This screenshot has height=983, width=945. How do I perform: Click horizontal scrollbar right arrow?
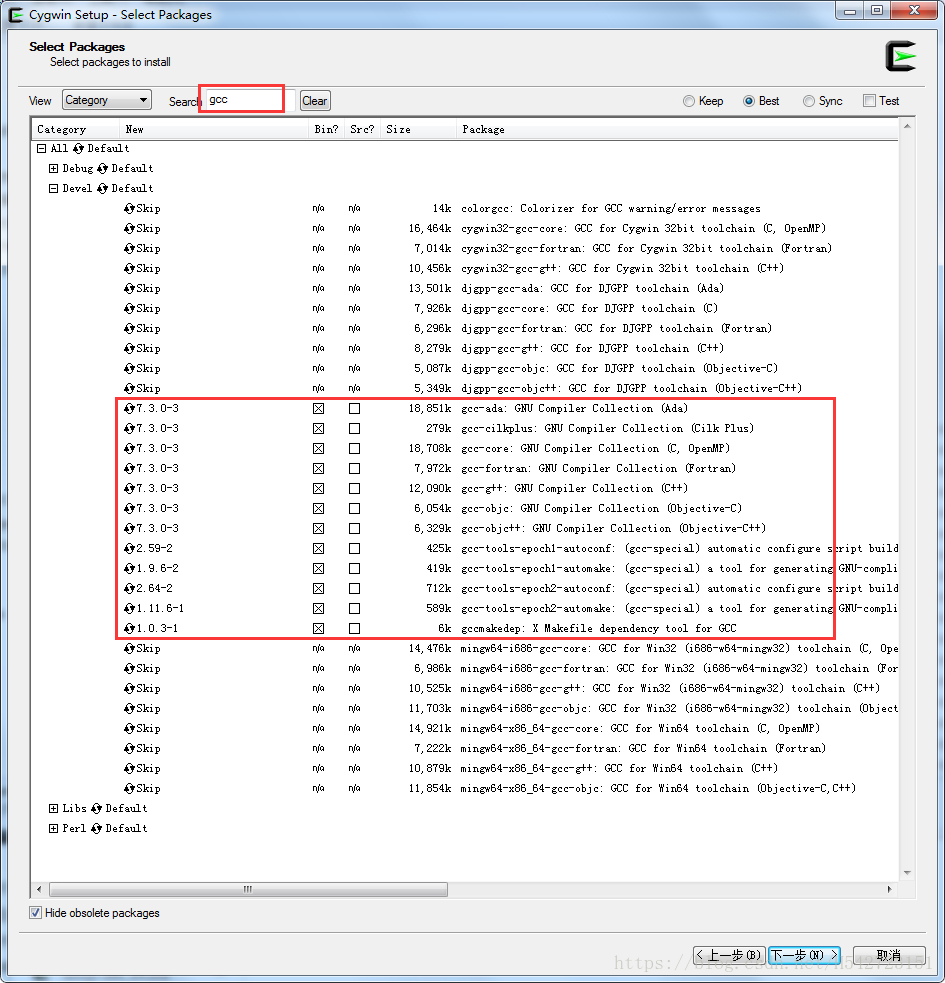890,889
